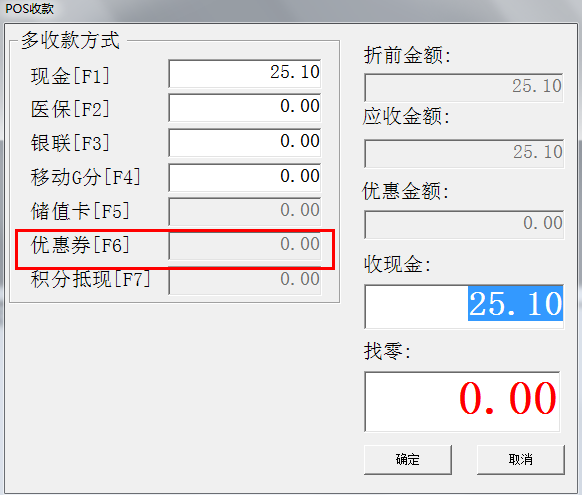Click the 优惠券[F6] label
This screenshot has width=582, height=495.
point(80,245)
